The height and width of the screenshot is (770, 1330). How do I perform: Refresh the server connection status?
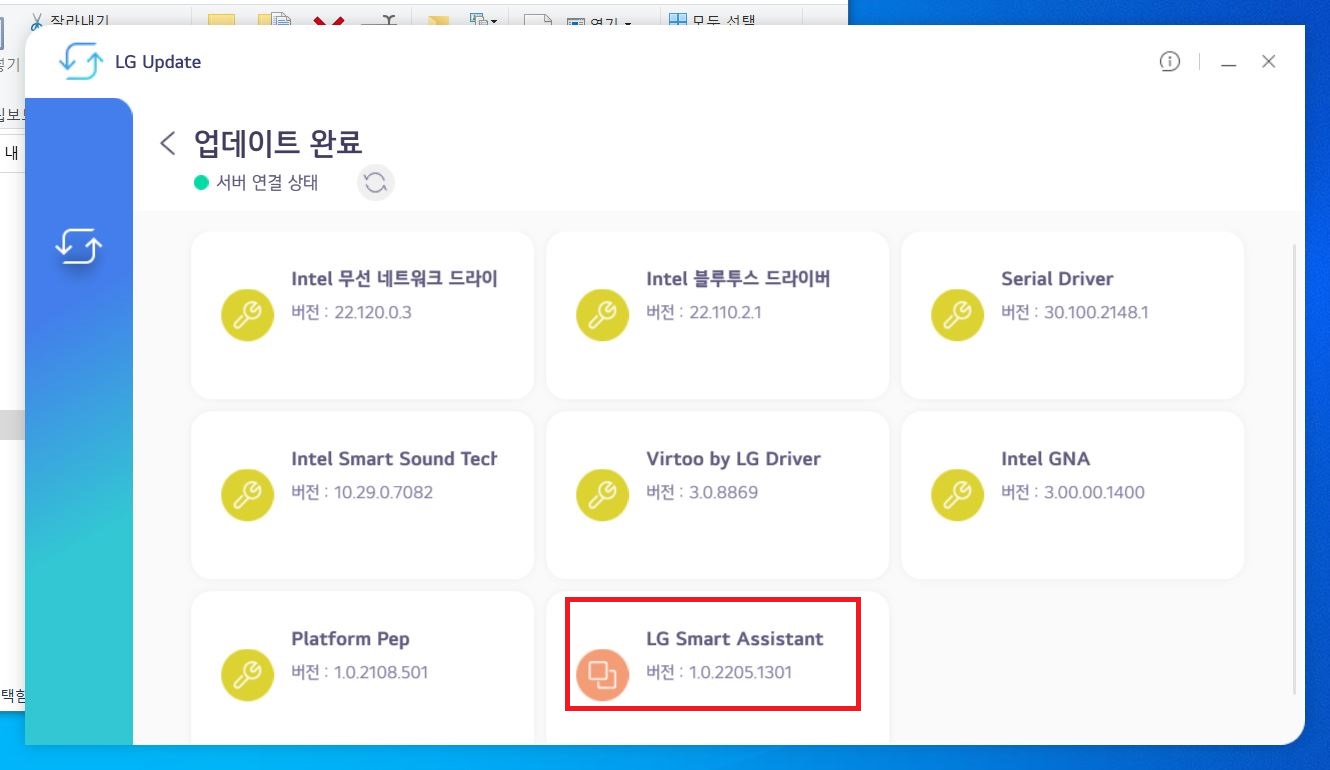point(376,183)
